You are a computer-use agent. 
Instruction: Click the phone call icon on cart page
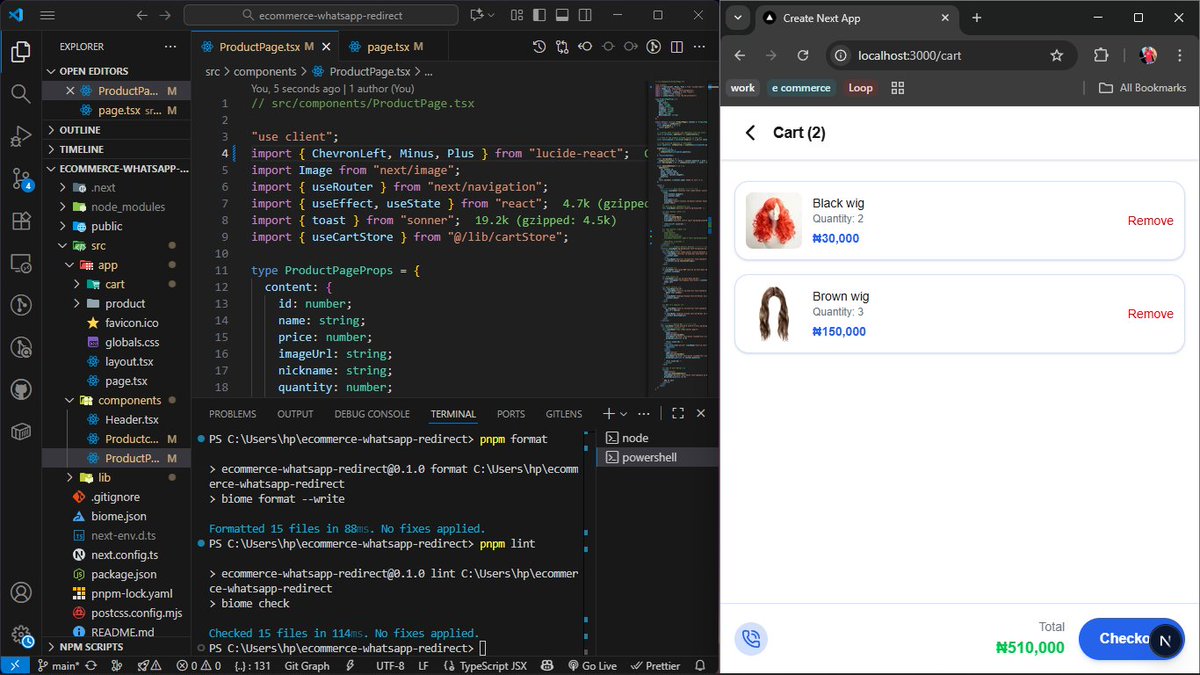pos(751,638)
